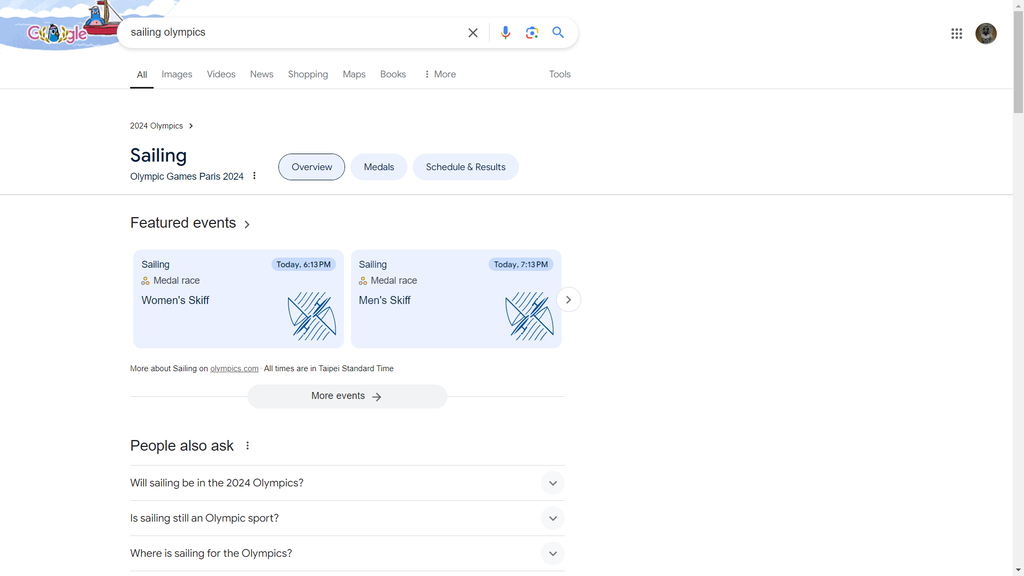Open the Women's Skiff medal race card
This screenshot has width=1024, height=576.
tap(238, 299)
